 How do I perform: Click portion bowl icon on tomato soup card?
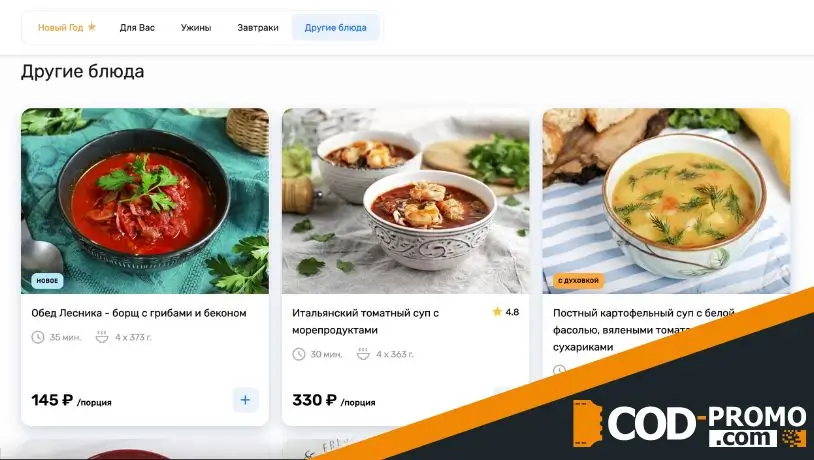(363, 355)
